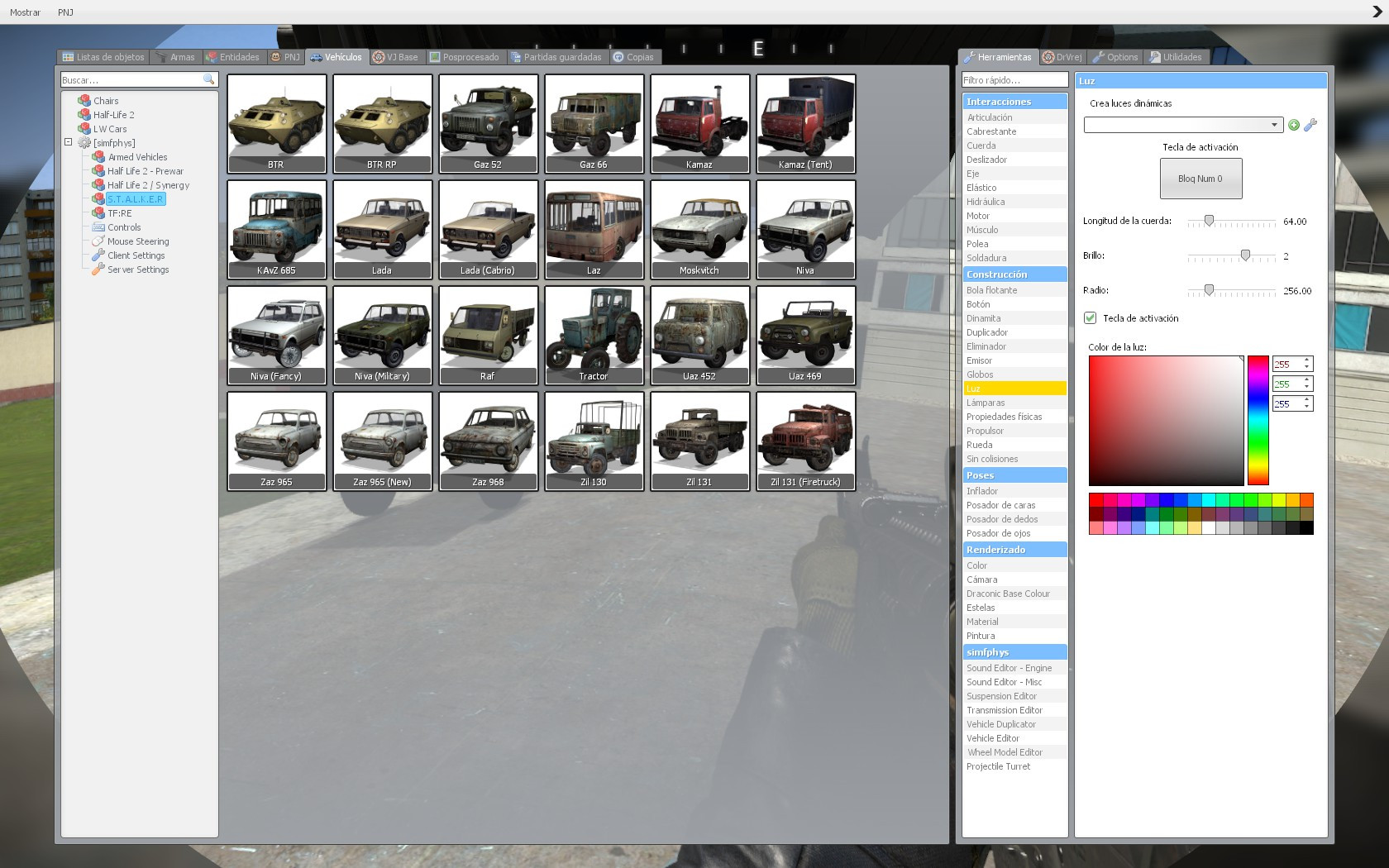Click the Brillo slider handle

tap(1245, 256)
